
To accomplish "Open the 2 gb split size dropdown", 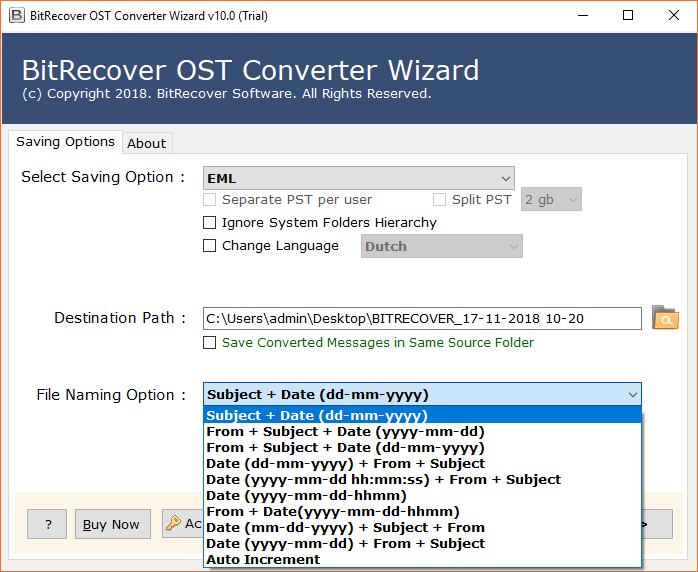I will 551,199.
